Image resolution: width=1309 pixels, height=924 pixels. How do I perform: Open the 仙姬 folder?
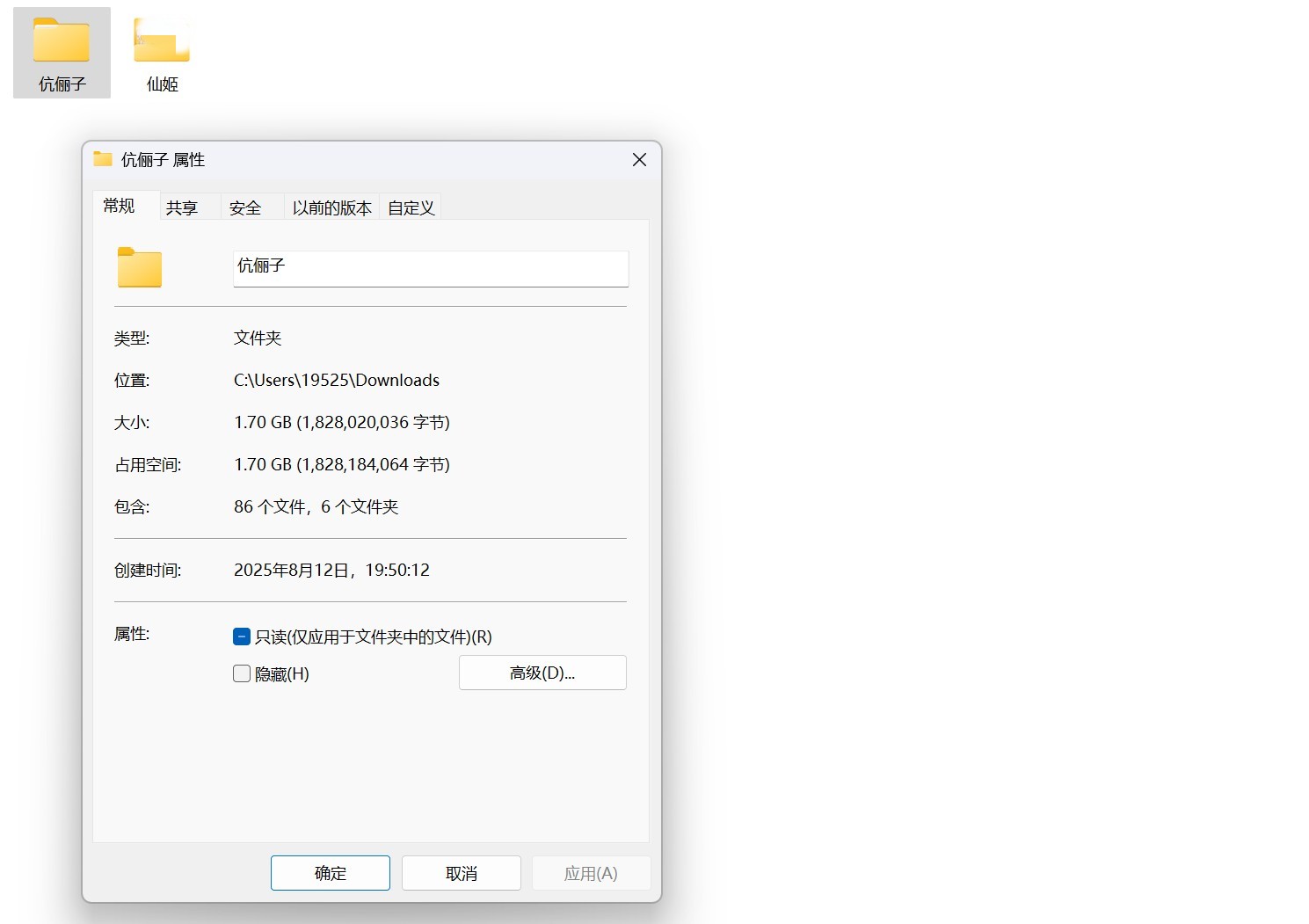(160, 40)
